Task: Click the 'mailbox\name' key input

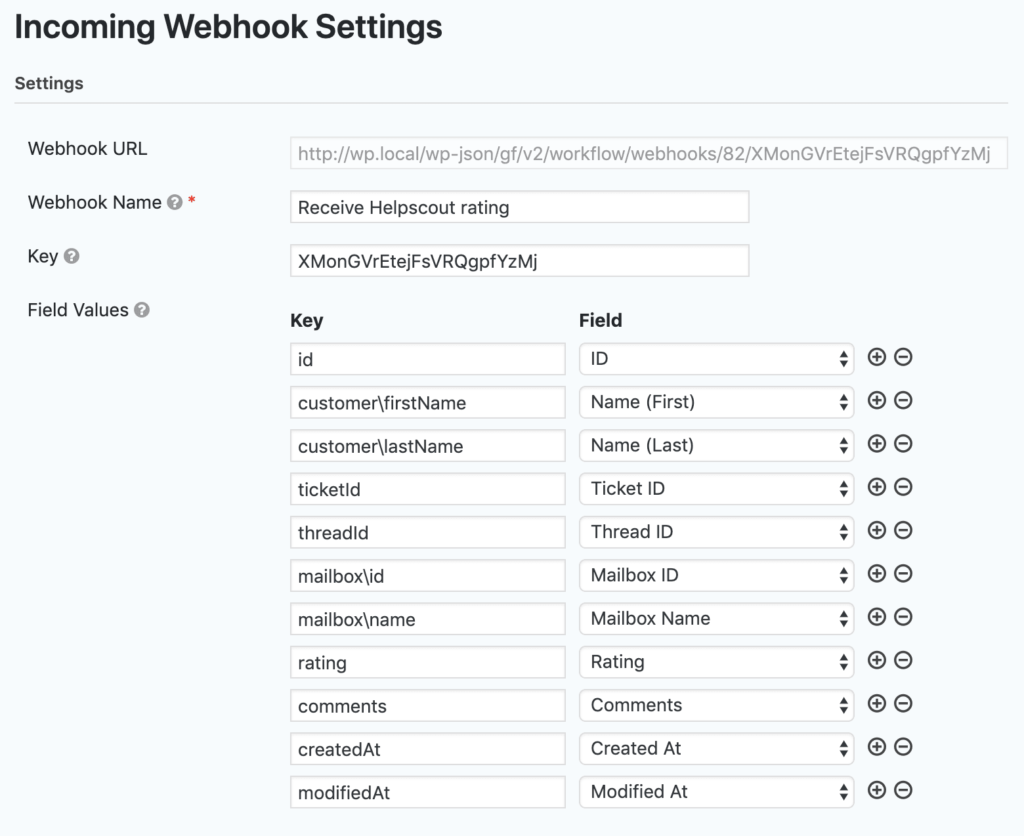Action: click(x=428, y=619)
